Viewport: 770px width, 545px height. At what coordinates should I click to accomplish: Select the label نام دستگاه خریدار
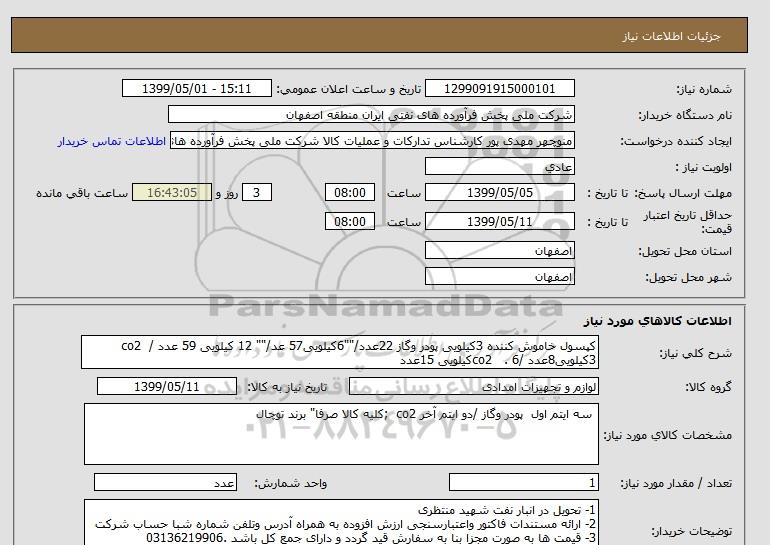click(685, 115)
